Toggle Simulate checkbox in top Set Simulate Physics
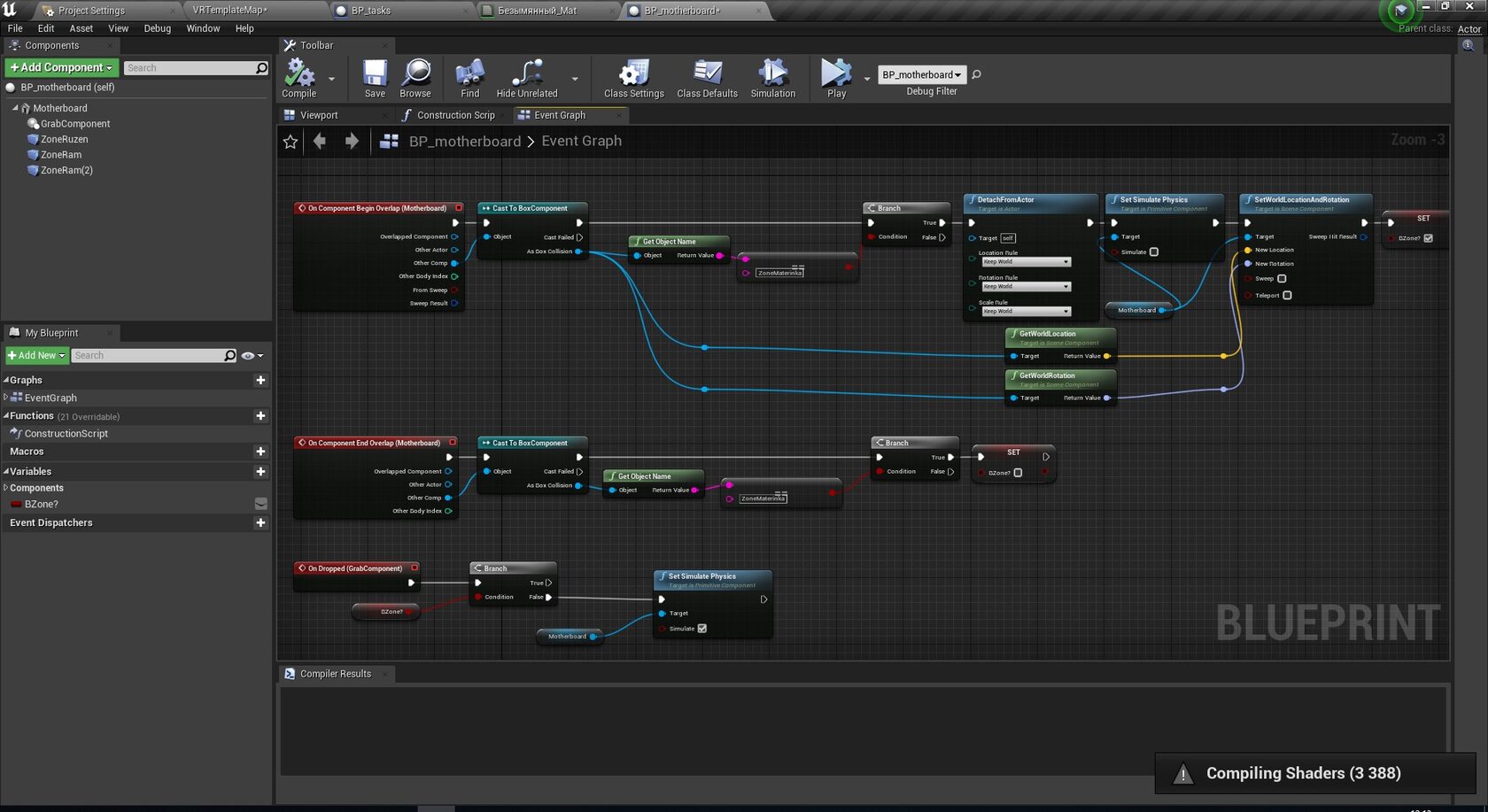 tap(1153, 252)
